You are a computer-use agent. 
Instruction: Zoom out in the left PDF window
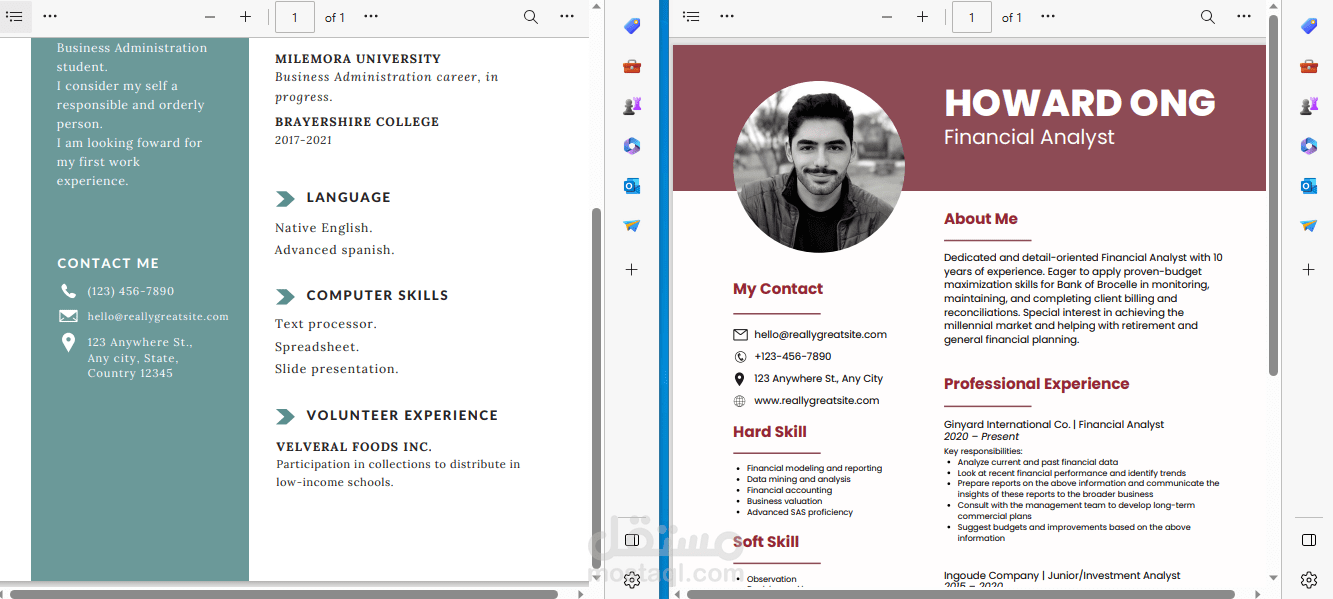coord(210,17)
